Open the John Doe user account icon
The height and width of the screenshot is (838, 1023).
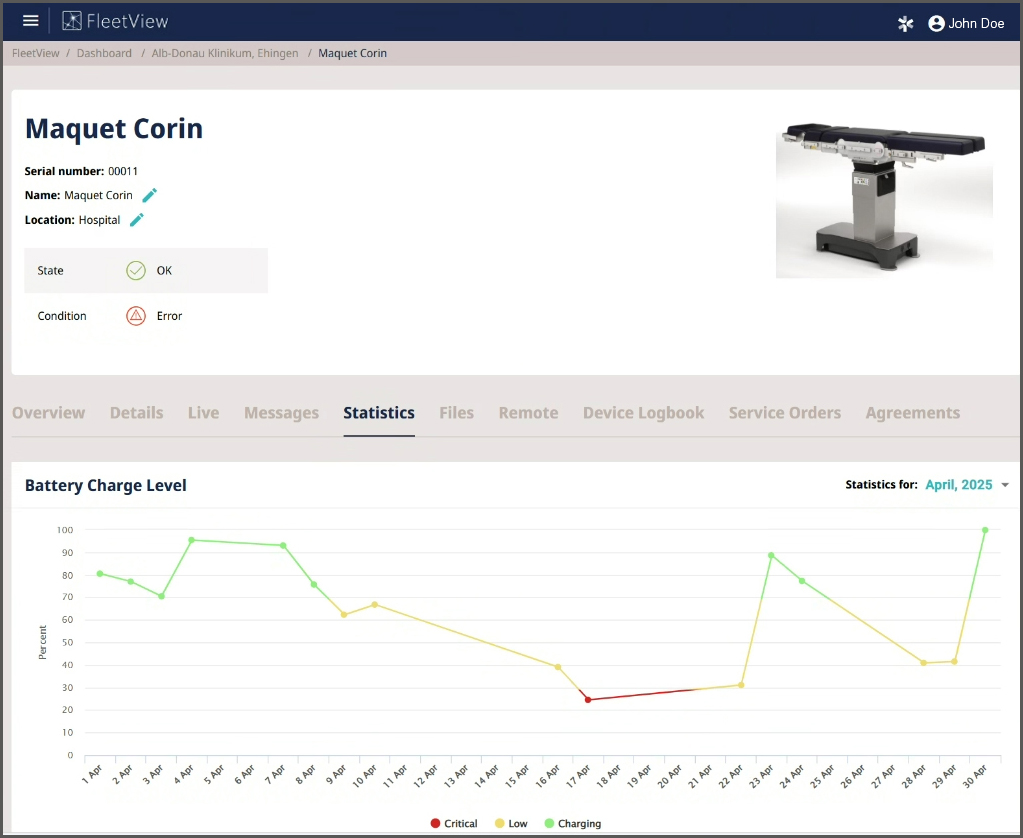[936, 23]
